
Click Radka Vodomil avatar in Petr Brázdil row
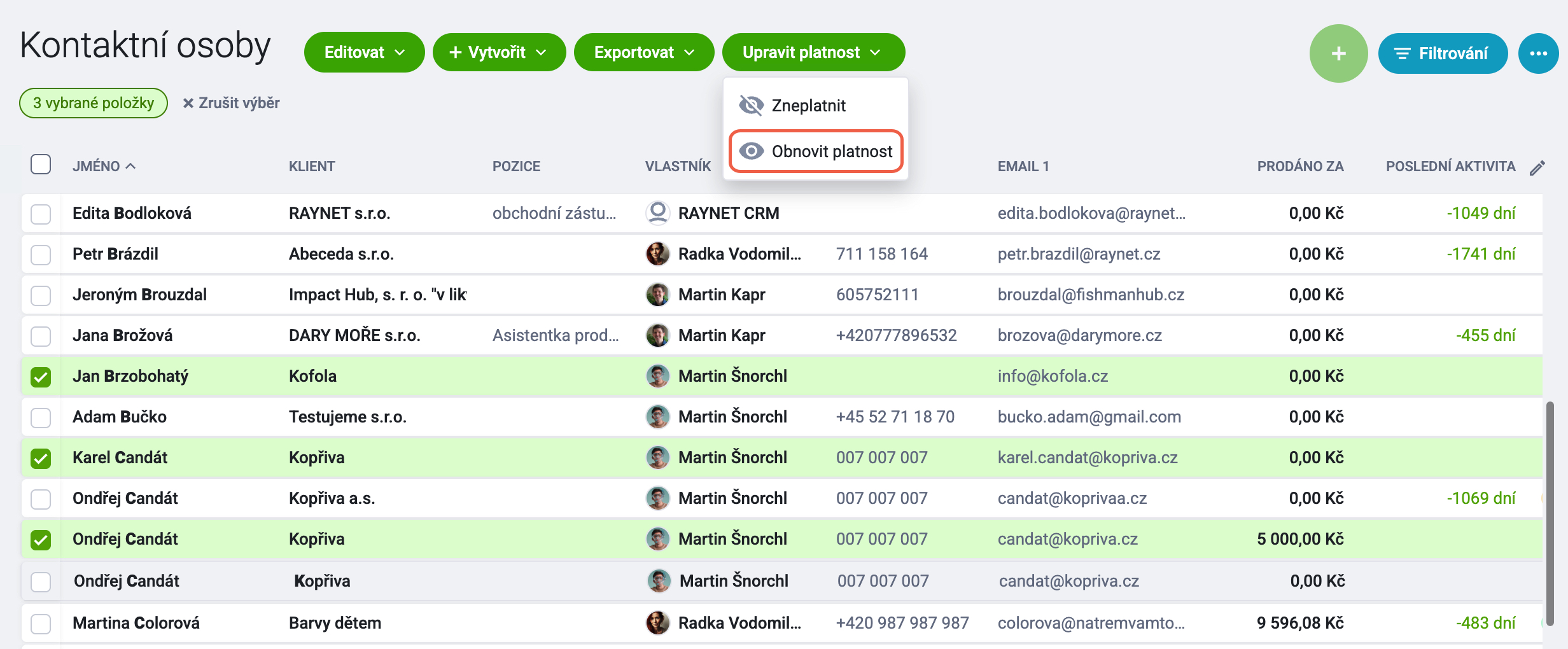coord(657,253)
